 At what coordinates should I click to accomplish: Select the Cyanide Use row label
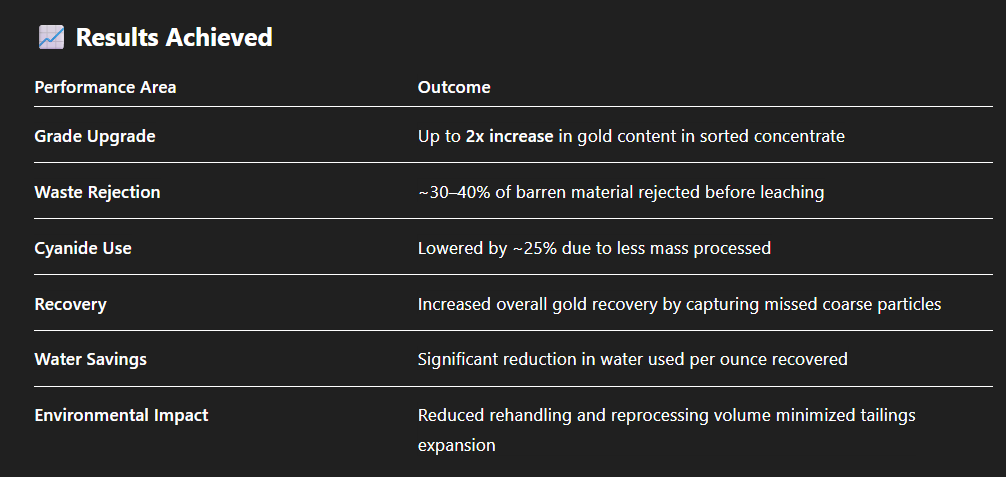point(83,248)
